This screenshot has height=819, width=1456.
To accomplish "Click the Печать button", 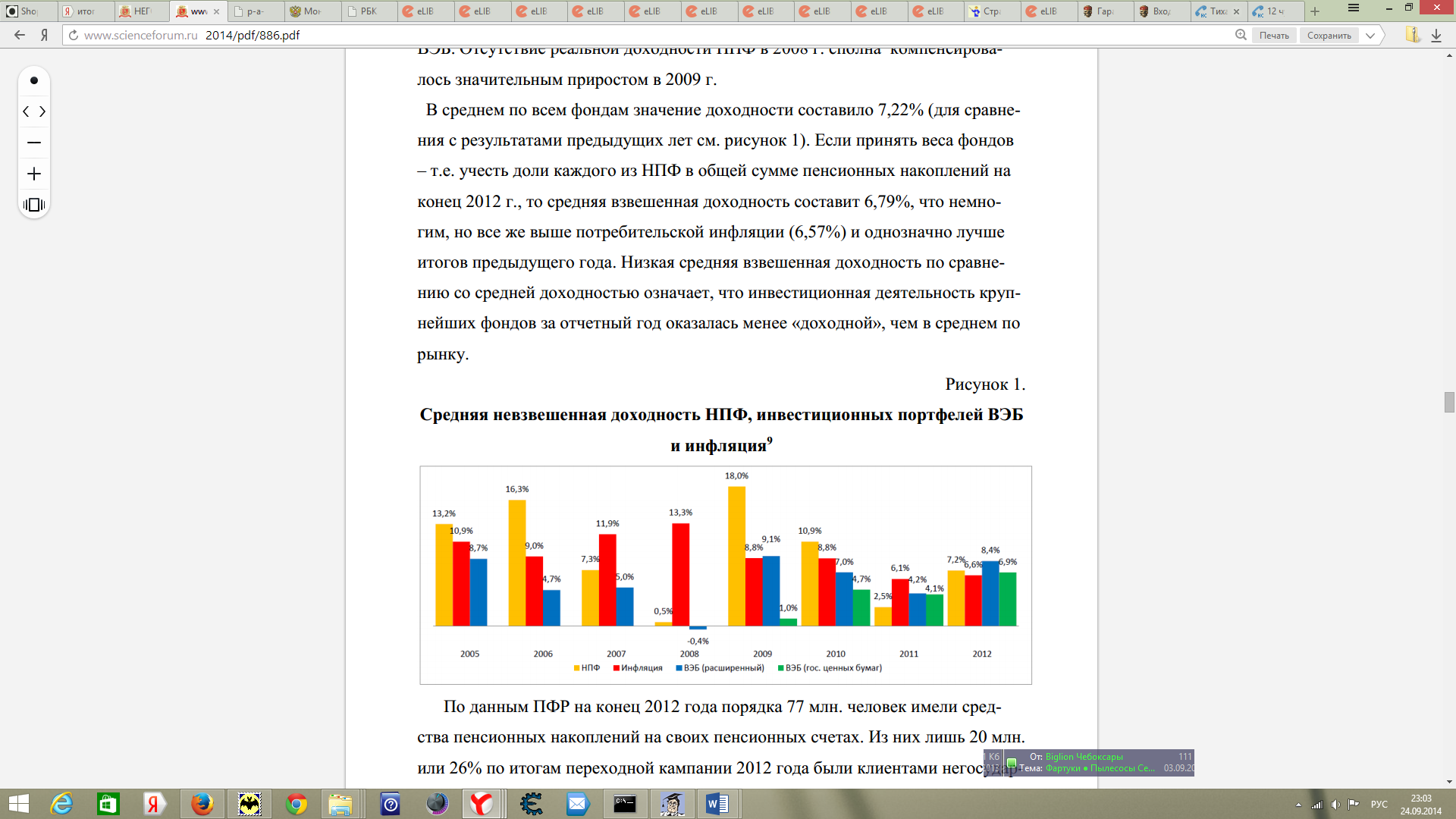I will tap(1274, 35).
